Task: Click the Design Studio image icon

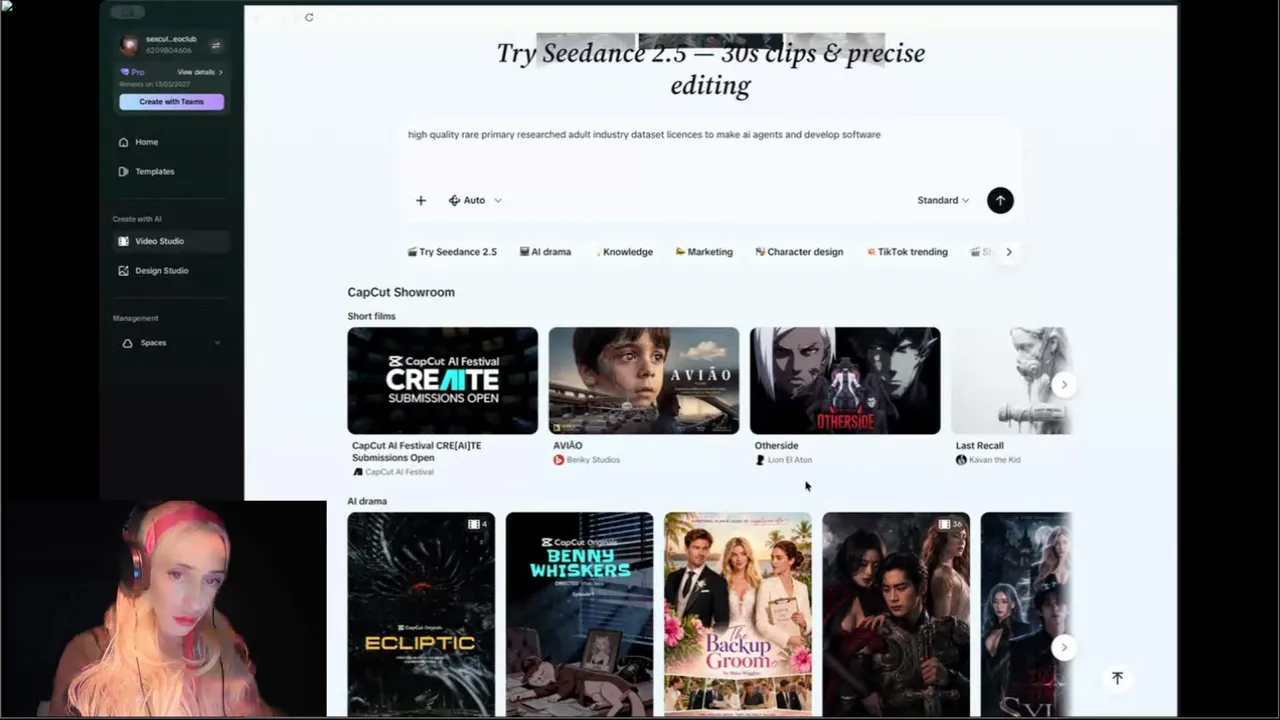Action: (x=123, y=270)
